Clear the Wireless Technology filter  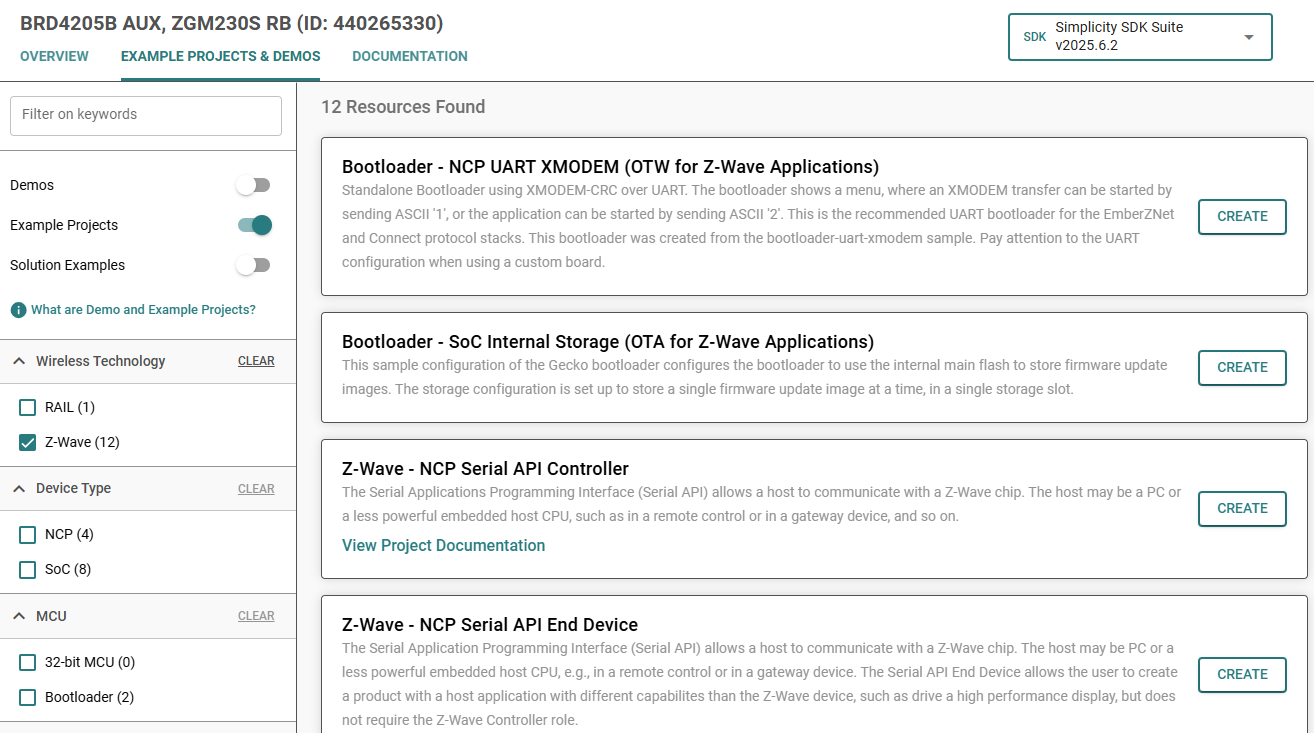(x=256, y=360)
